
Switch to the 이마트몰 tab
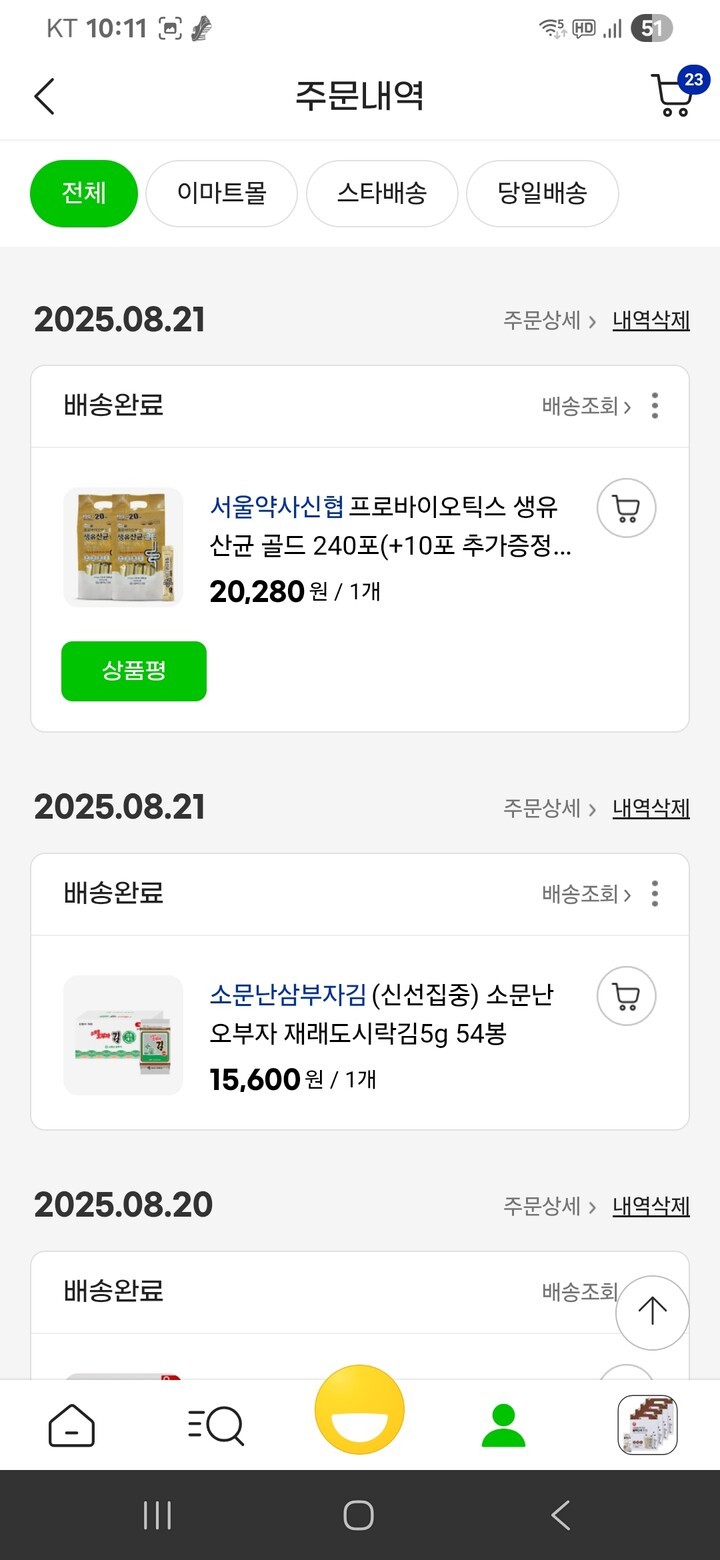222,193
